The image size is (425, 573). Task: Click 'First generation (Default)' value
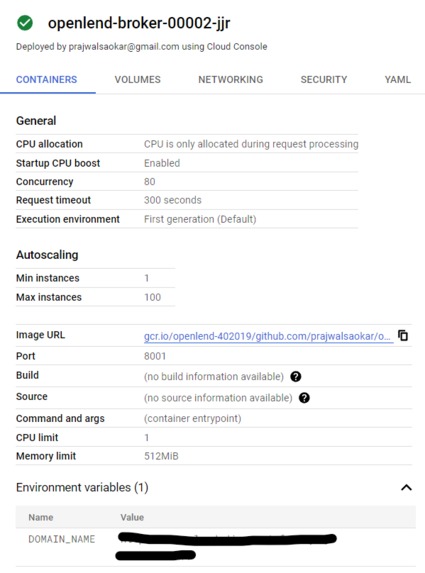(200, 219)
